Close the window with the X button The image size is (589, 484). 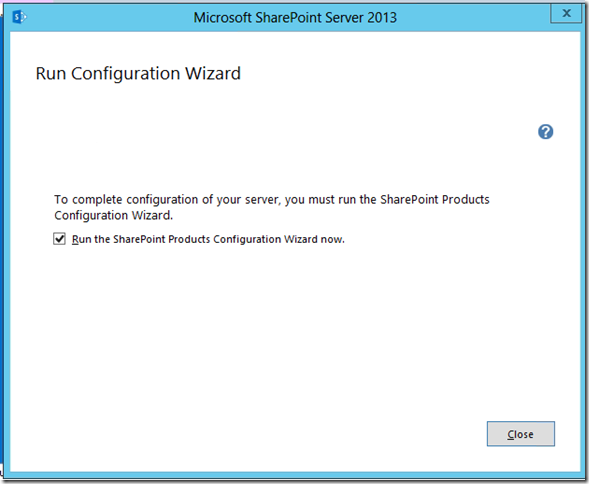(x=566, y=14)
